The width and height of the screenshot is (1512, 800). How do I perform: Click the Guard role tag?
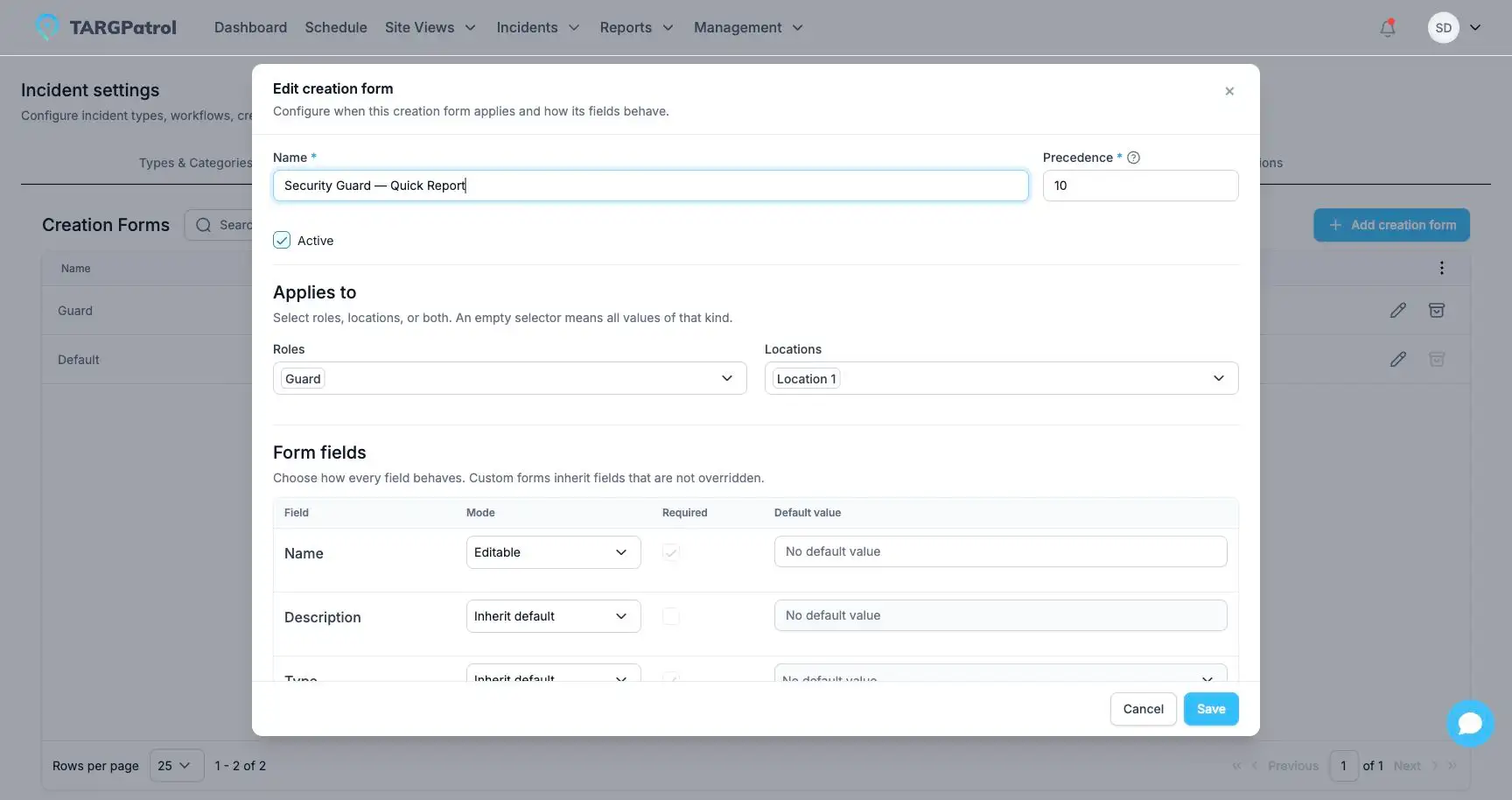pos(303,379)
